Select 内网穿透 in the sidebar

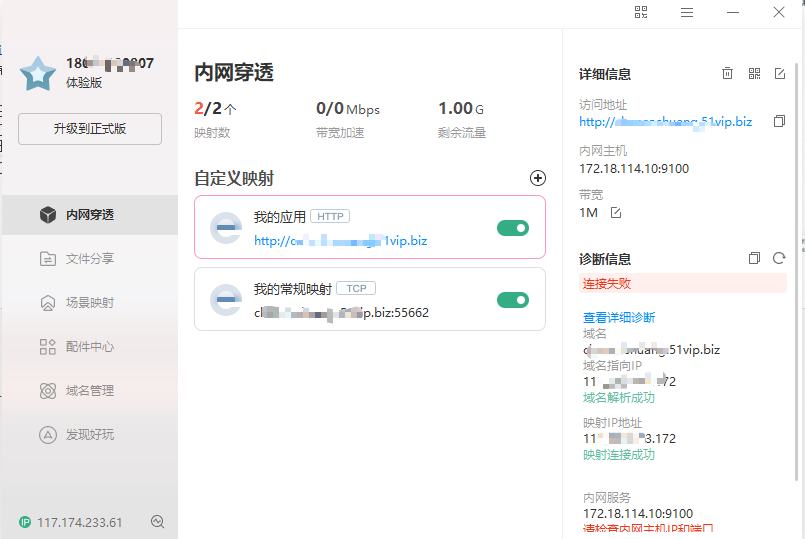[x=90, y=215]
